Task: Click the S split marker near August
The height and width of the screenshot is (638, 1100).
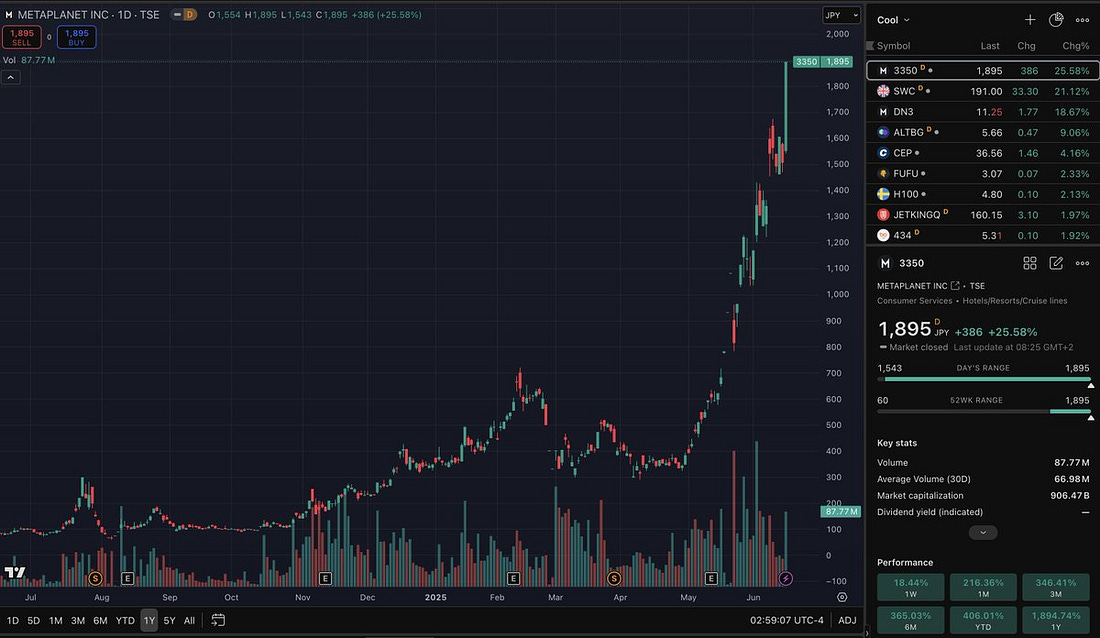Action: point(95,578)
